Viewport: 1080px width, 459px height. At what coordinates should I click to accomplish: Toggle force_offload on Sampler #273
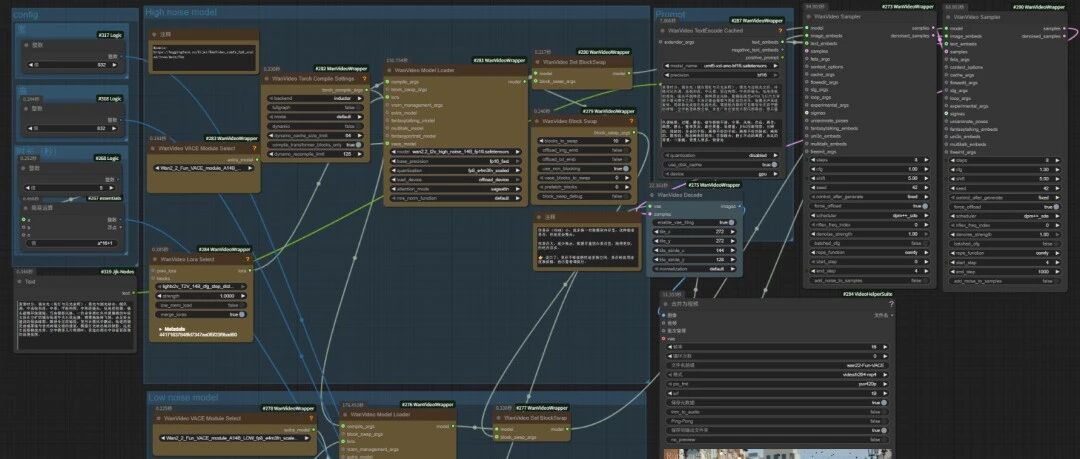coord(870,206)
